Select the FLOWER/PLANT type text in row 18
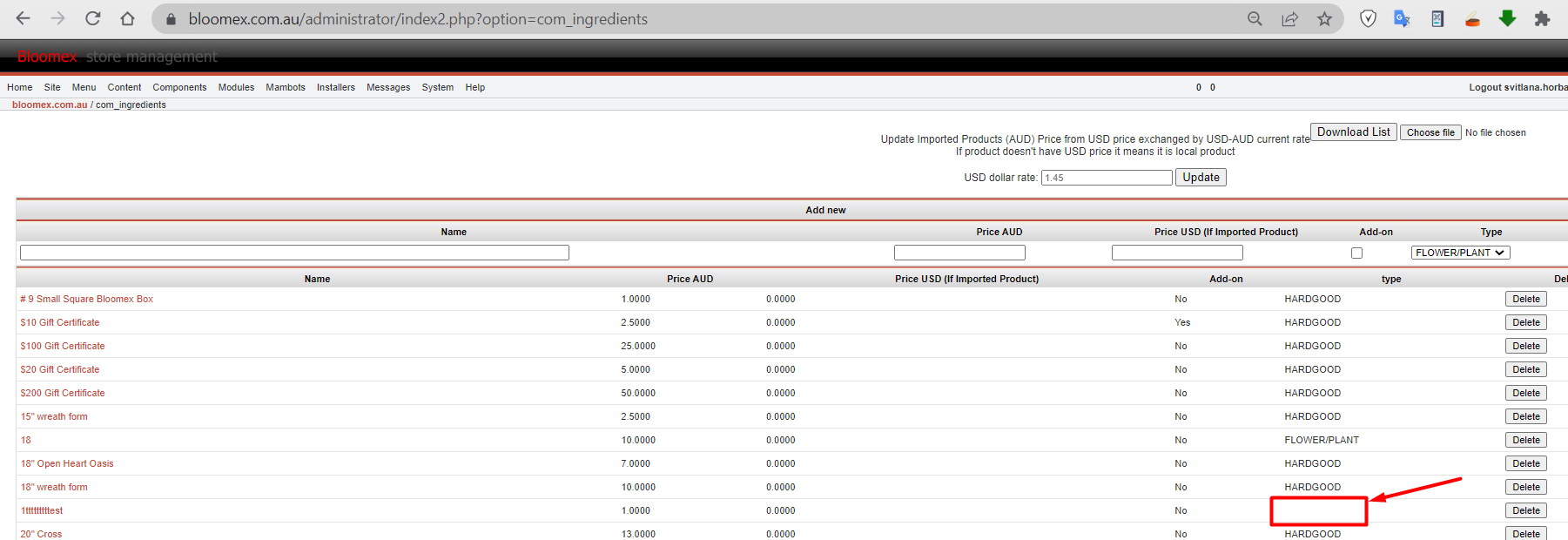The image size is (1568, 540). [x=1322, y=440]
